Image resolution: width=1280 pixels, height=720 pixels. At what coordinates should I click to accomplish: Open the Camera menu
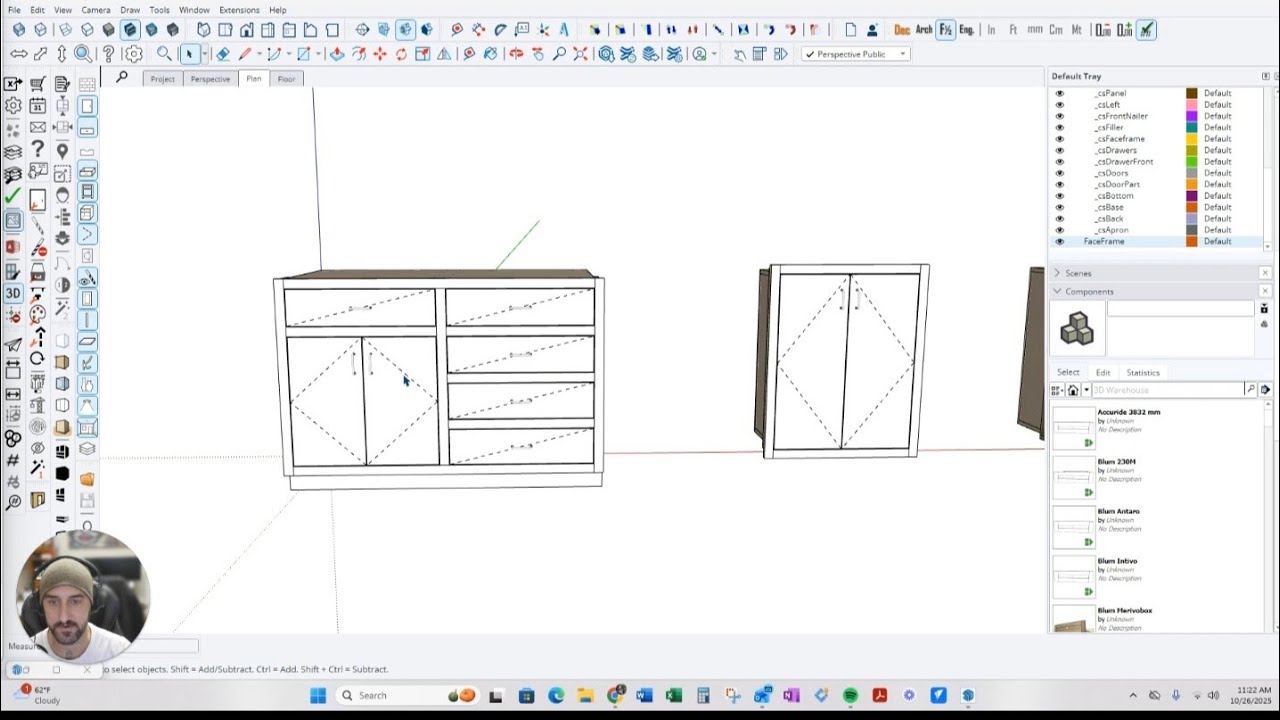96,10
